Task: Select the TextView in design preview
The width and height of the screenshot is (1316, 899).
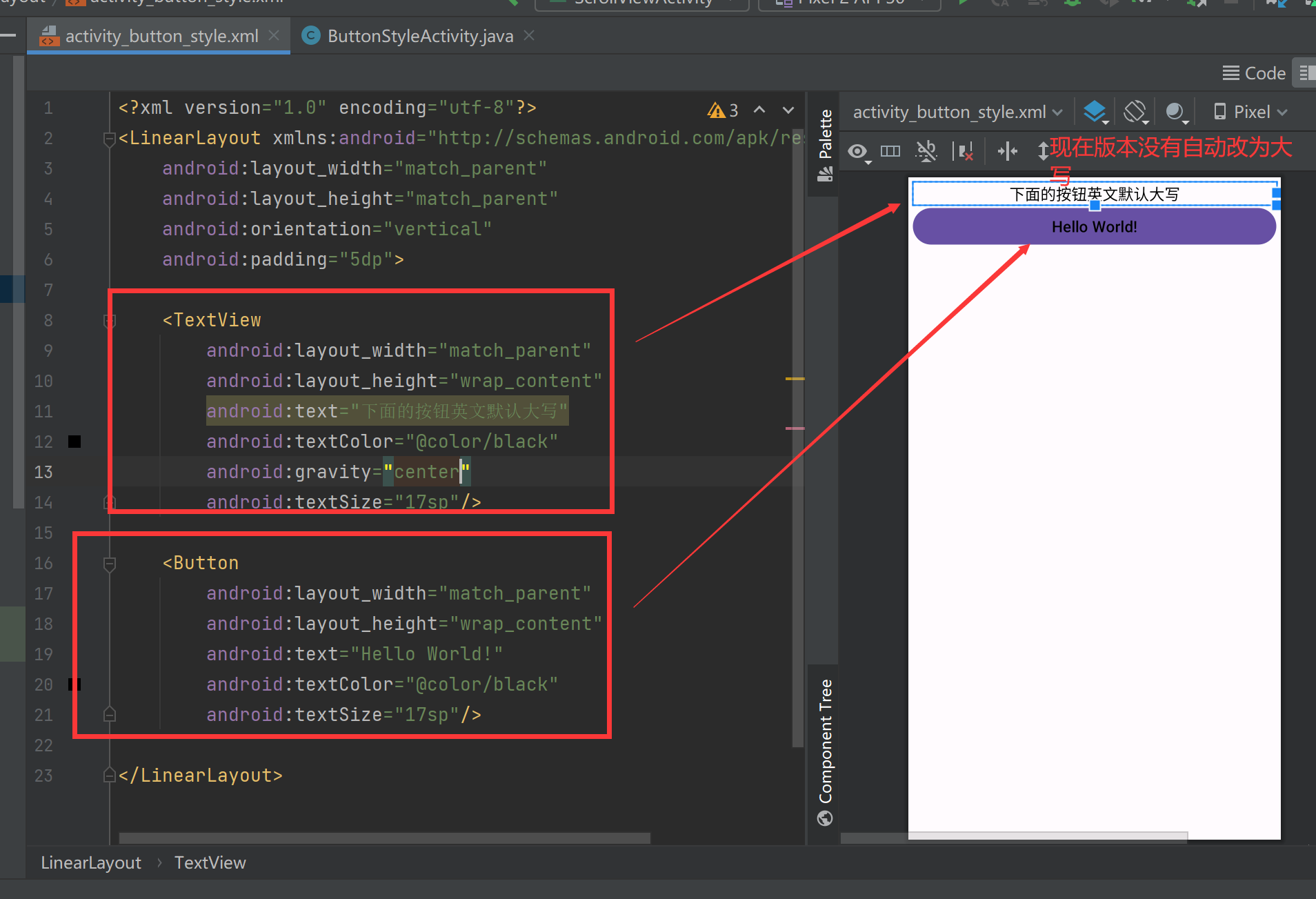Action: click(1094, 194)
